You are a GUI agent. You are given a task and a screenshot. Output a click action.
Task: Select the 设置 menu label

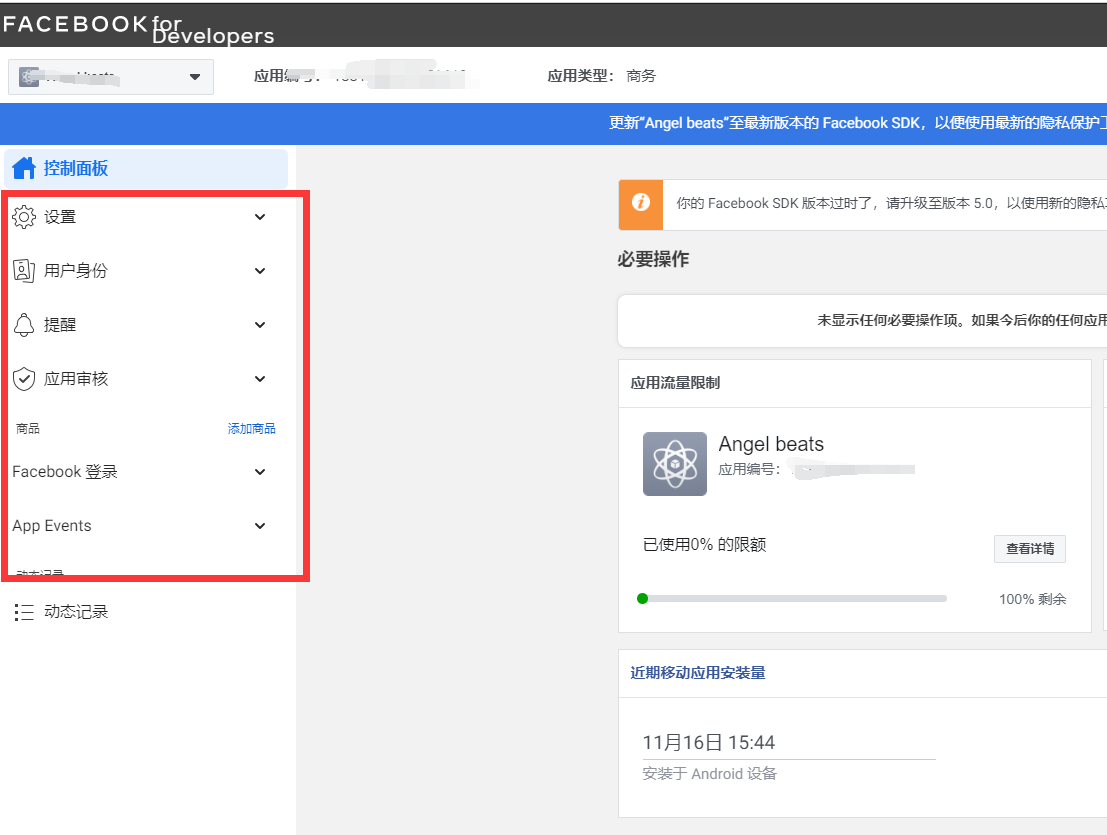[60, 217]
